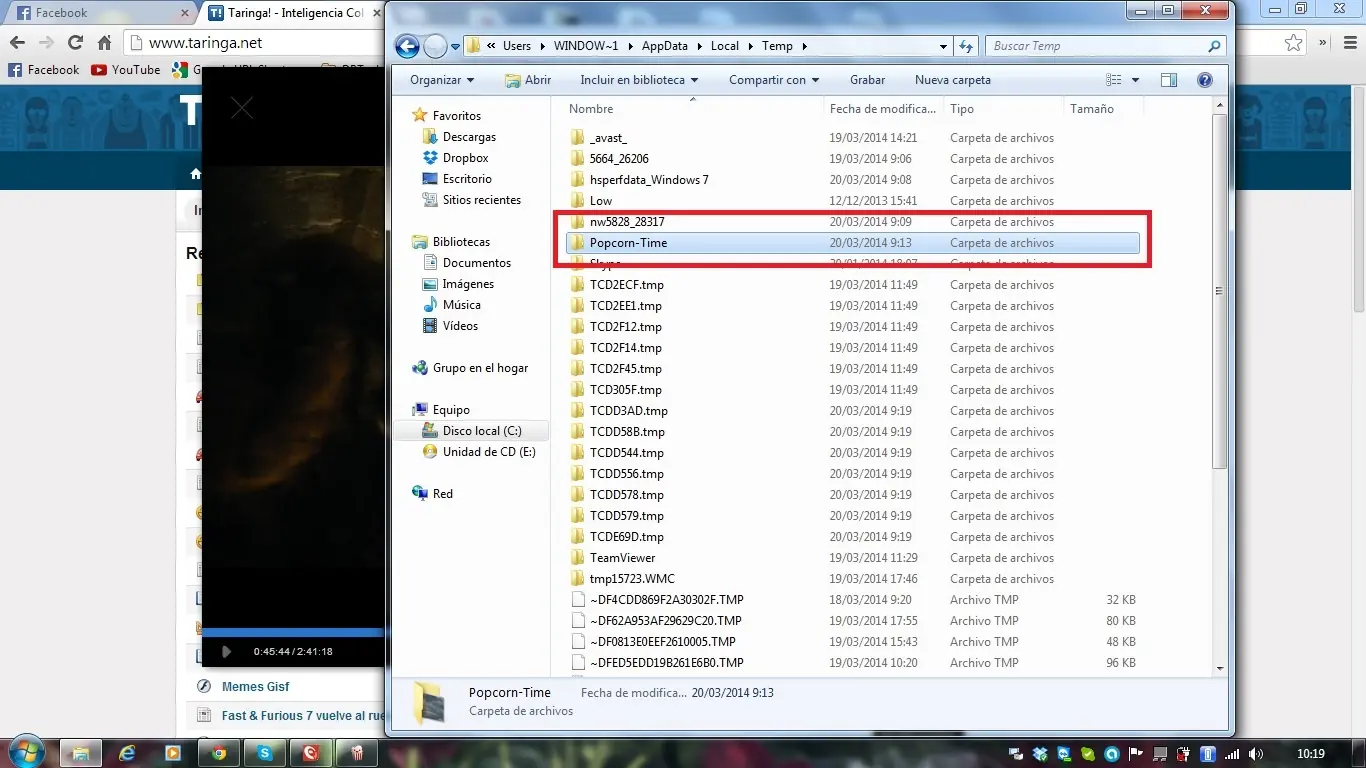Screen dimensions: 1366x768
Task: Click Nueva carpeta button
Action: point(953,80)
